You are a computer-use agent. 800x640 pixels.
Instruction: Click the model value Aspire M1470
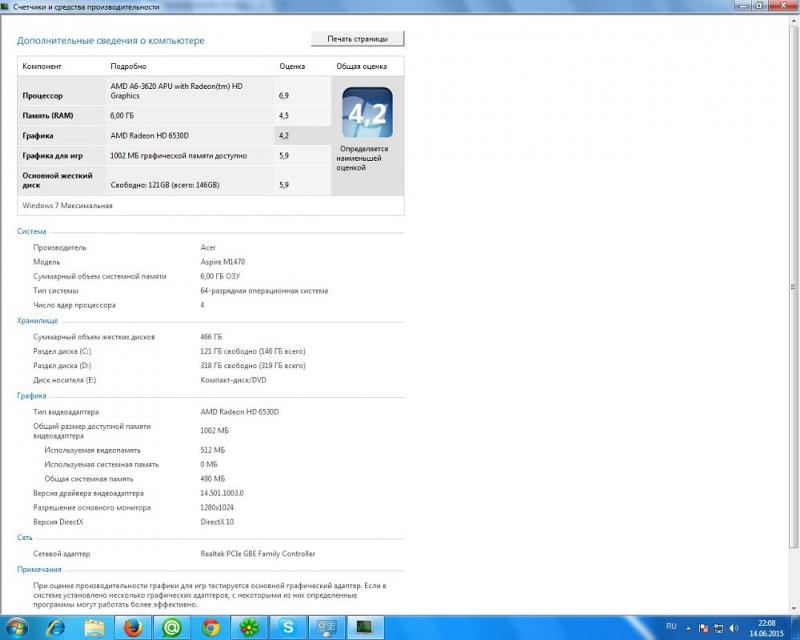222,262
